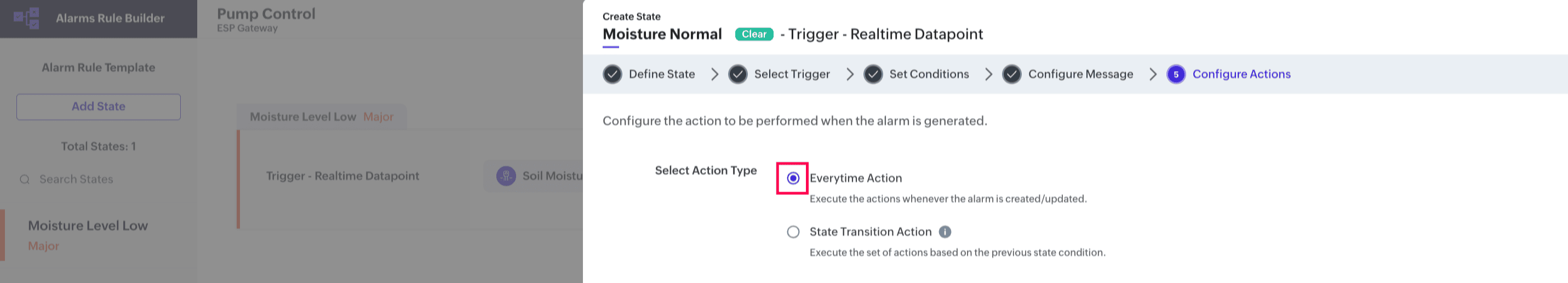Image resolution: width=1568 pixels, height=283 pixels.
Task: Select the State Transition Action radio button
Action: tap(793, 232)
